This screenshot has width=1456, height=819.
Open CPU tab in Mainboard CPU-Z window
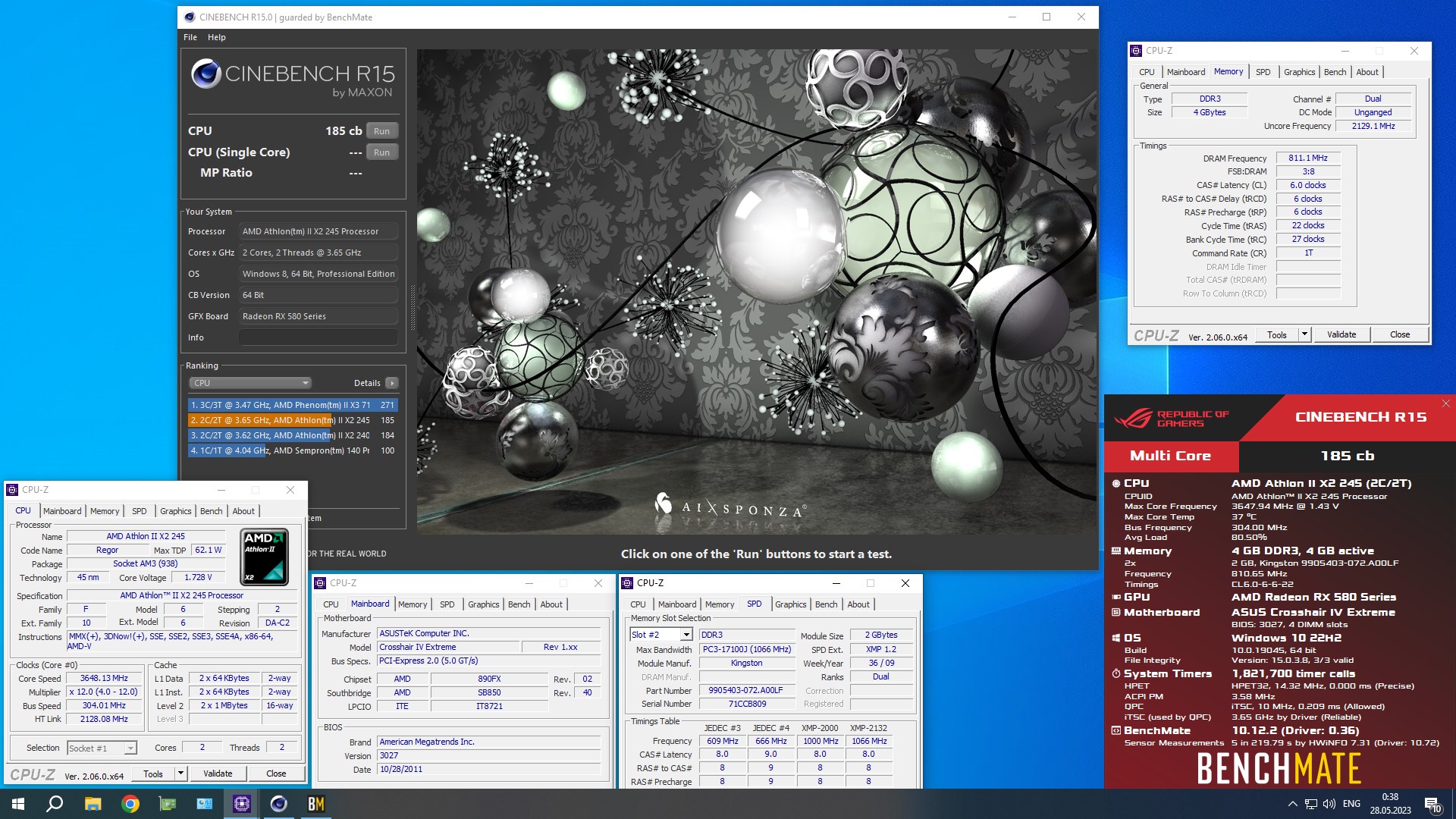click(331, 604)
